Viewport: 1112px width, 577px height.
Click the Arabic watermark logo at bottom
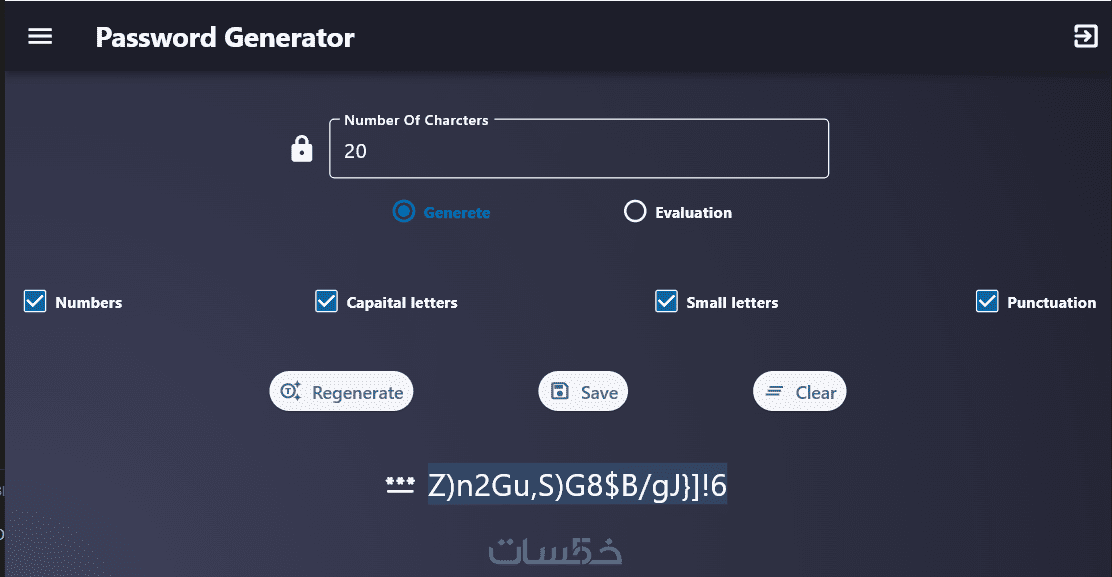[555, 551]
